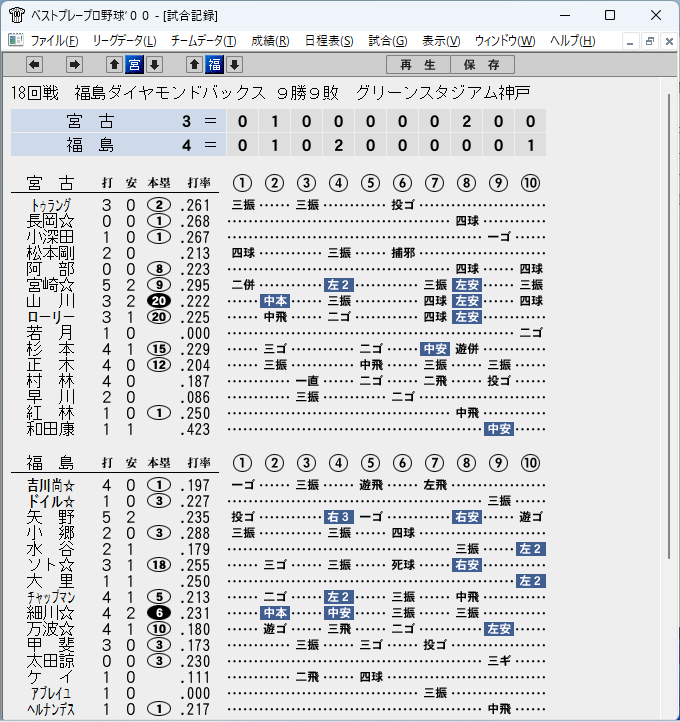The height and width of the screenshot is (722, 680).
Task: Go to previous game with left arrow
Action: pos(35,65)
